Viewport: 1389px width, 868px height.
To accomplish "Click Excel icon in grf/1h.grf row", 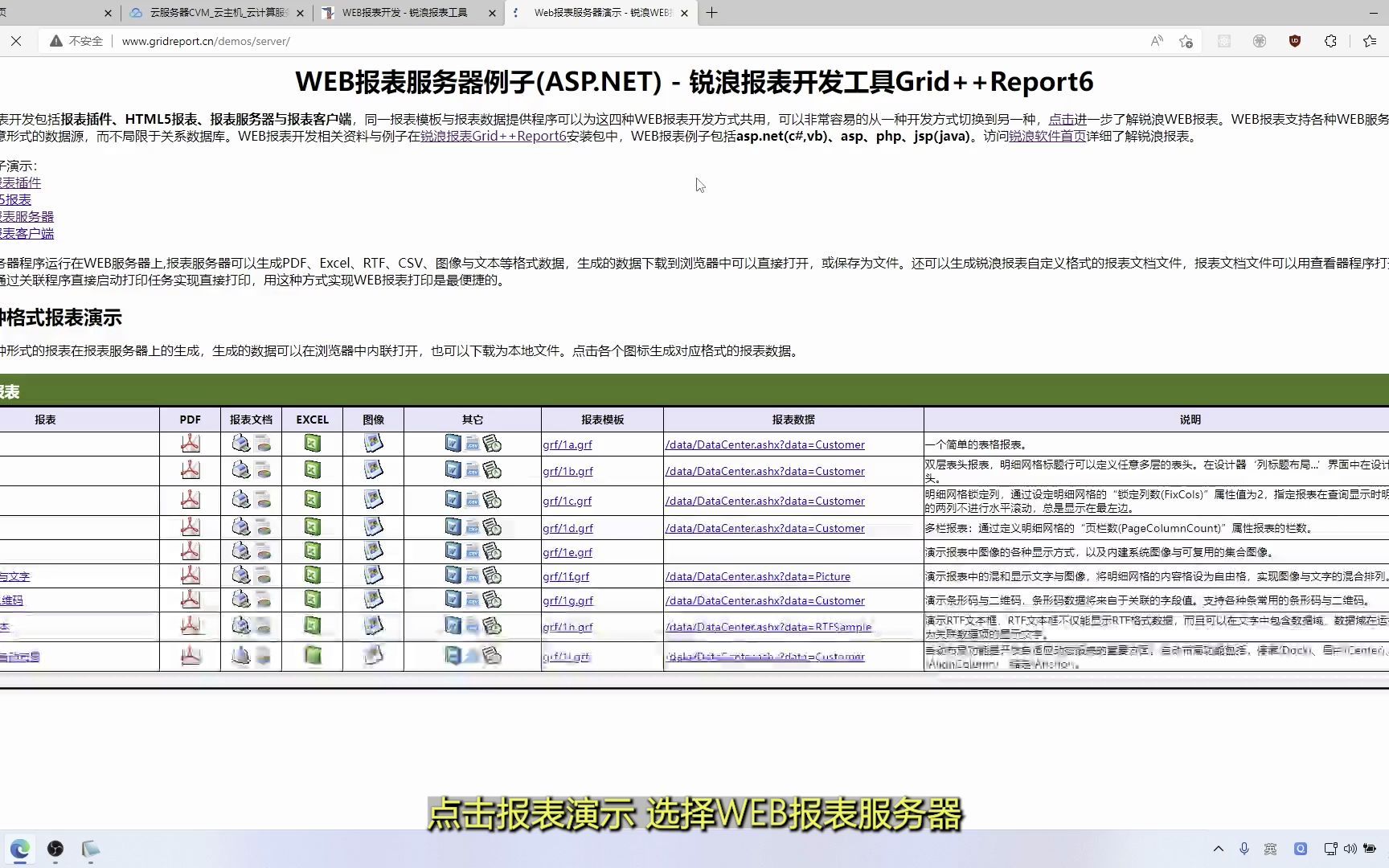I will click(313, 626).
